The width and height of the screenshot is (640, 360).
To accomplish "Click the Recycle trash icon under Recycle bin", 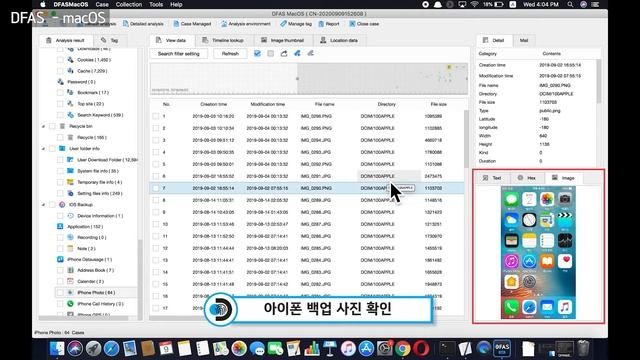I will (x=71, y=138).
